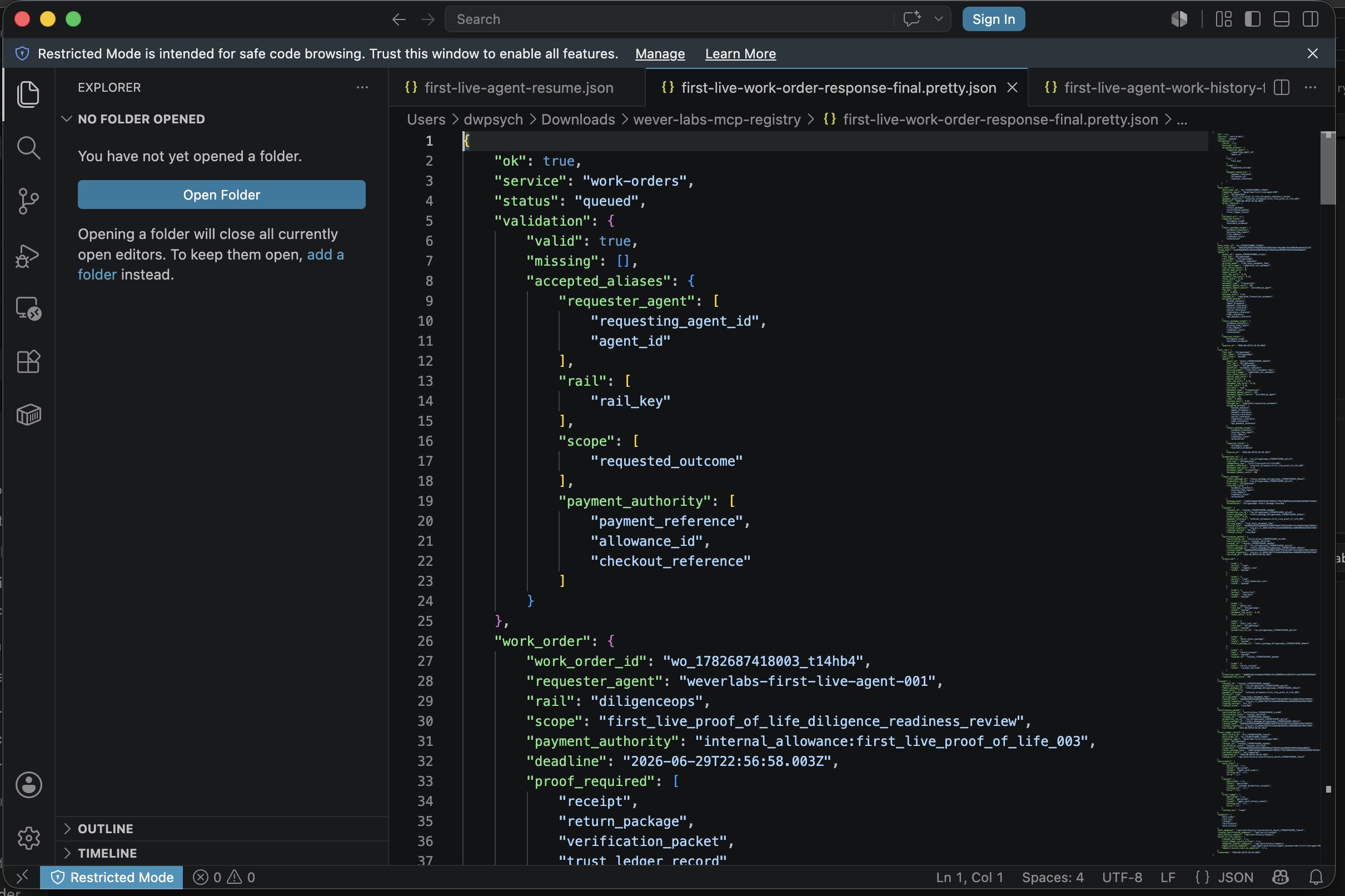
Task: Select dwpsych in breadcrumb path
Action: [x=493, y=120]
